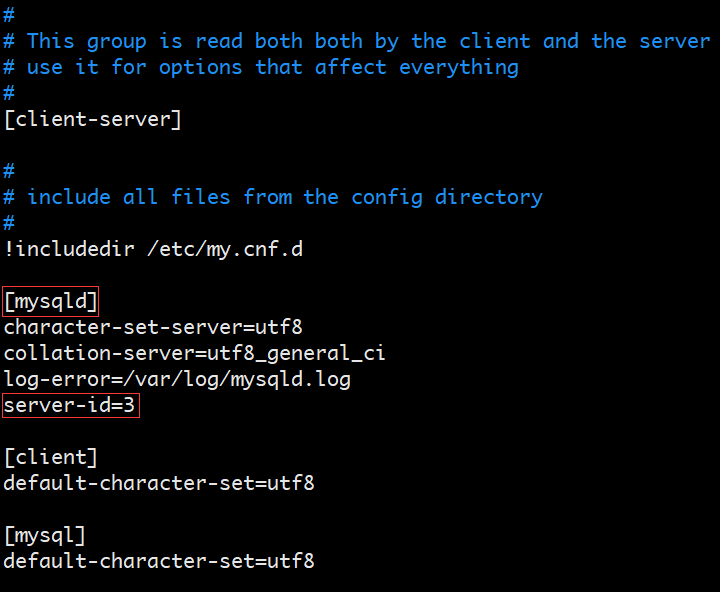Image resolution: width=720 pixels, height=592 pixels.
Task: Click the [mysqld] section header
Action: tap(51, 302)
